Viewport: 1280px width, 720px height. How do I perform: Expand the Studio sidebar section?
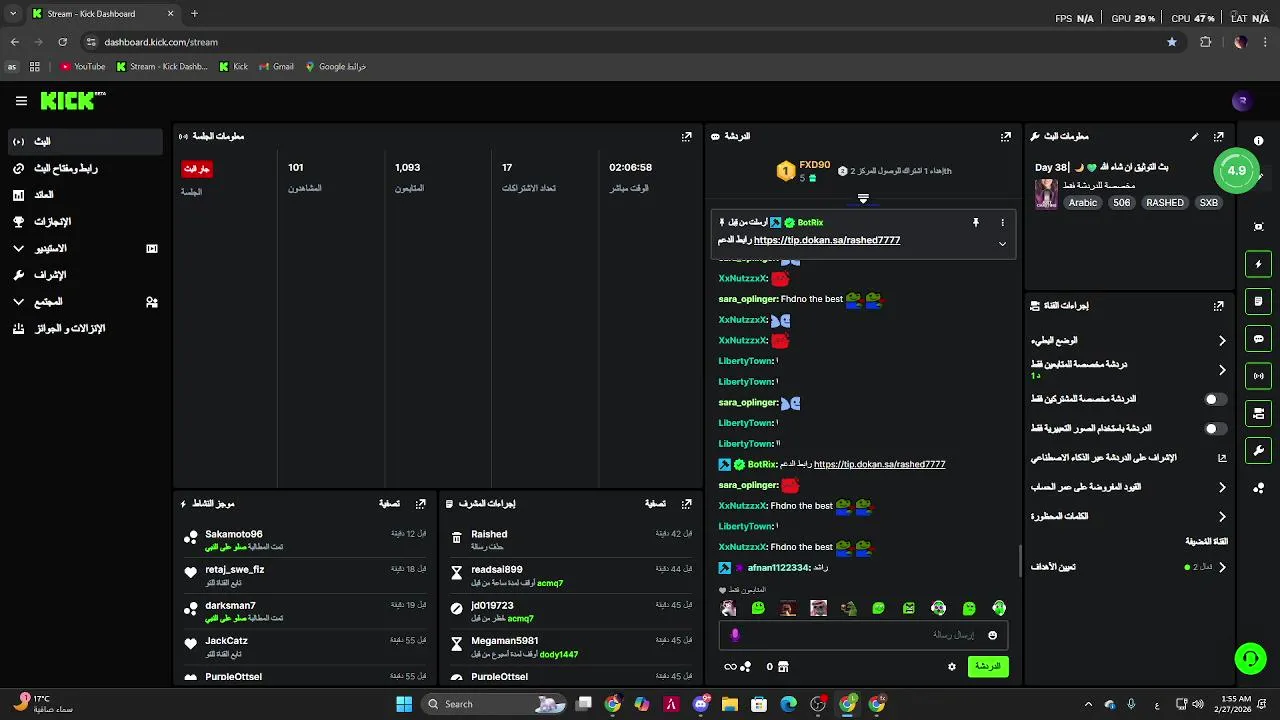pyautogui.click(x=85, y=248)
